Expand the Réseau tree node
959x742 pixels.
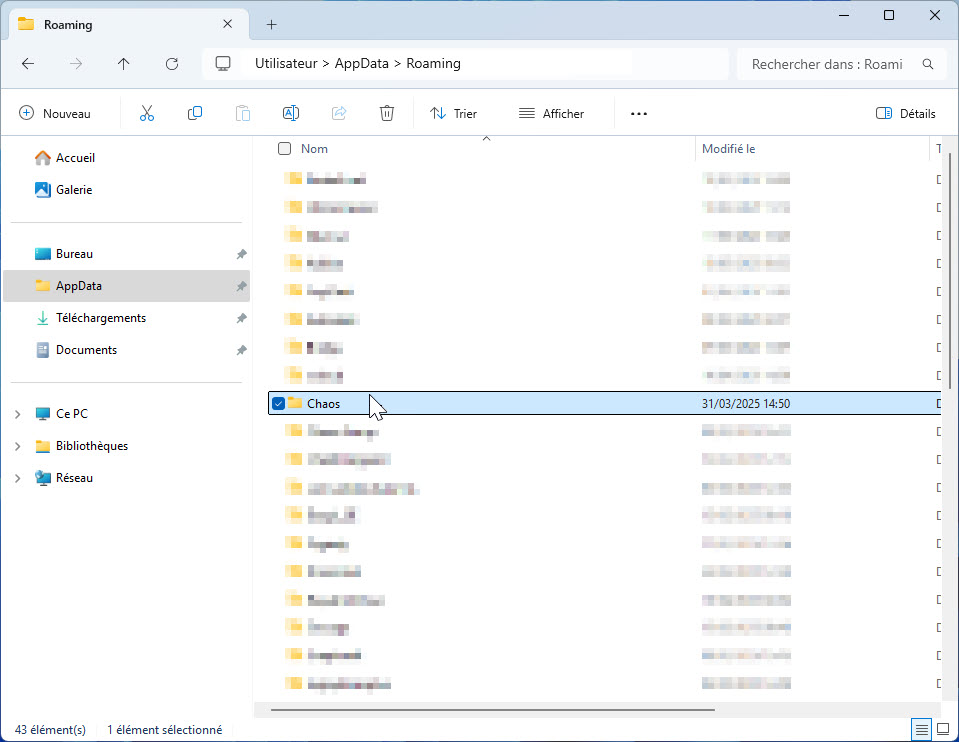[x=18, y=478]
